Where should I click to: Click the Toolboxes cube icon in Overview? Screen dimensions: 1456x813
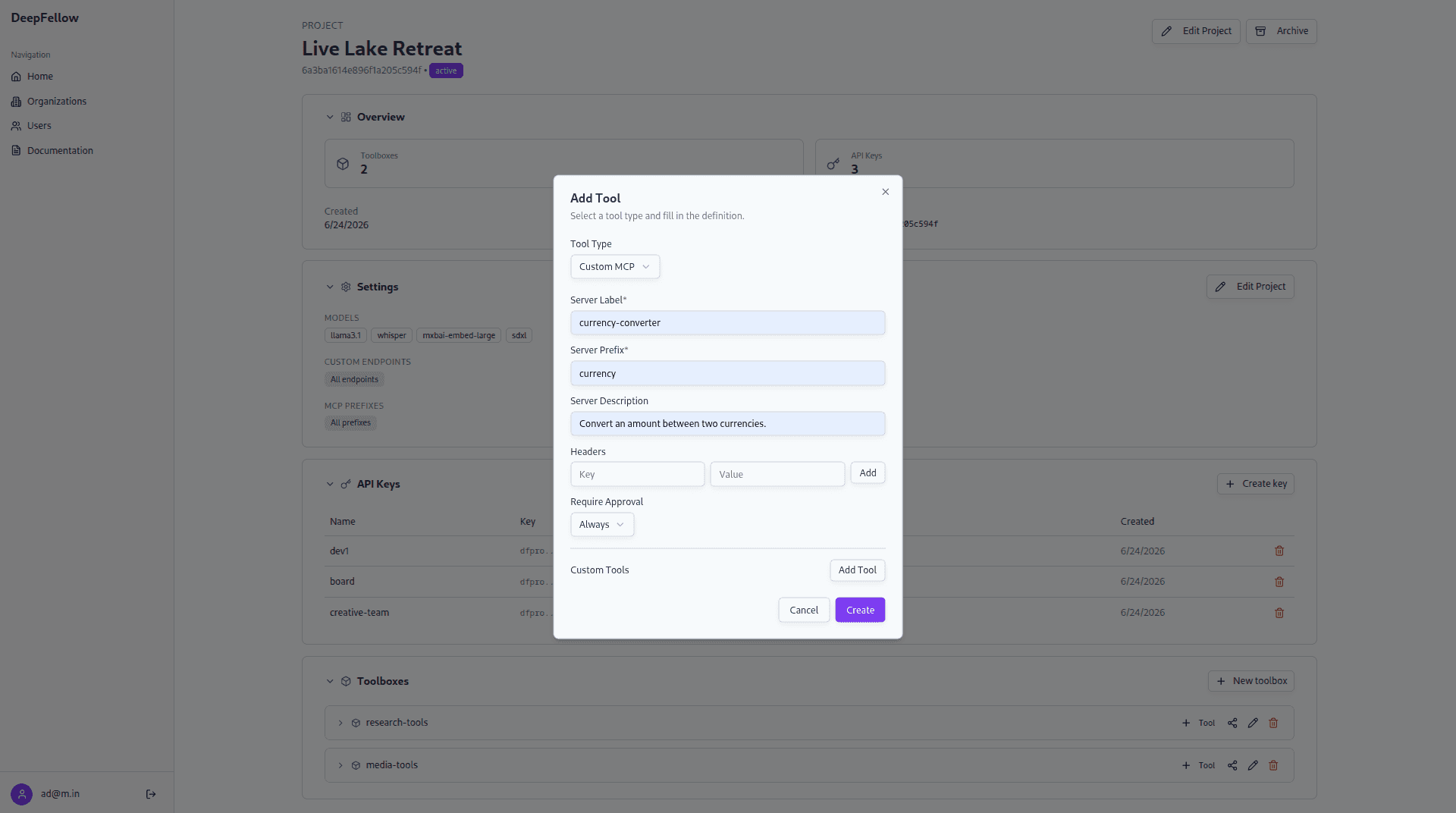click(343, 164)
